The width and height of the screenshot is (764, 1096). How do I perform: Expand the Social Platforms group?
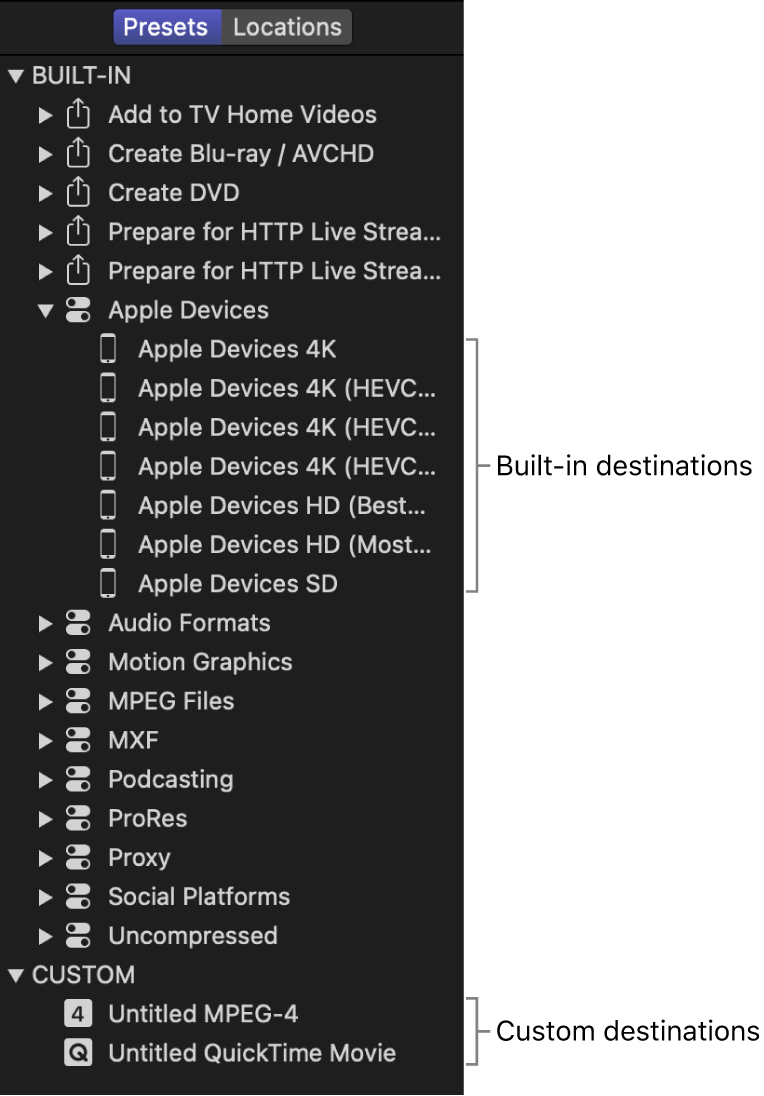[x=46, y=896]
